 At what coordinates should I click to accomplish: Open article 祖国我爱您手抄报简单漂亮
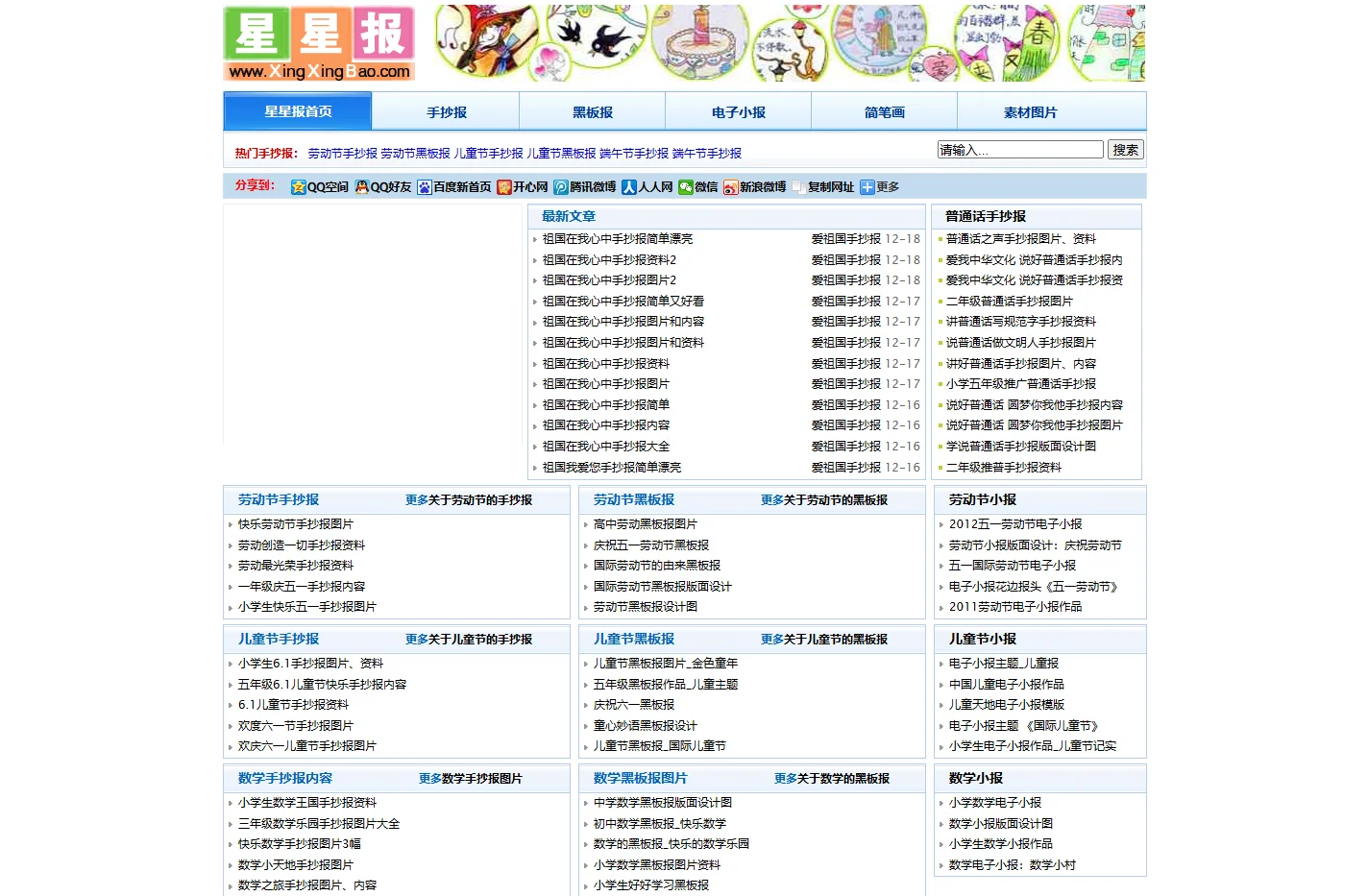(x=611, y=468)
